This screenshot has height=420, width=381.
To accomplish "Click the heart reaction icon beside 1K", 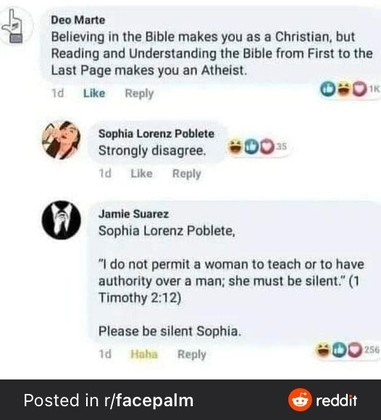I will (359, 89).
